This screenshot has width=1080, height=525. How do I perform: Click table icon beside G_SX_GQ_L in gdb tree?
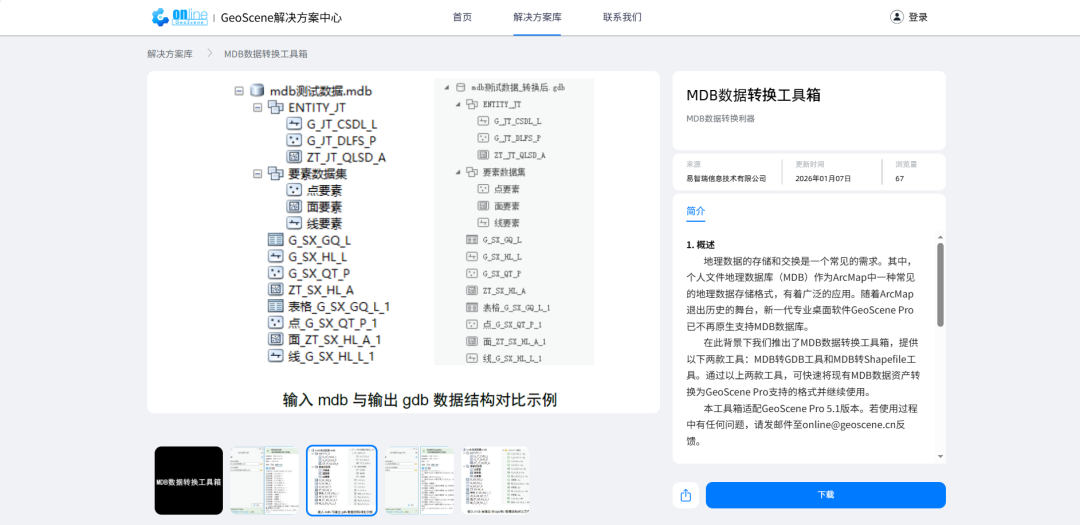(472, 240)
